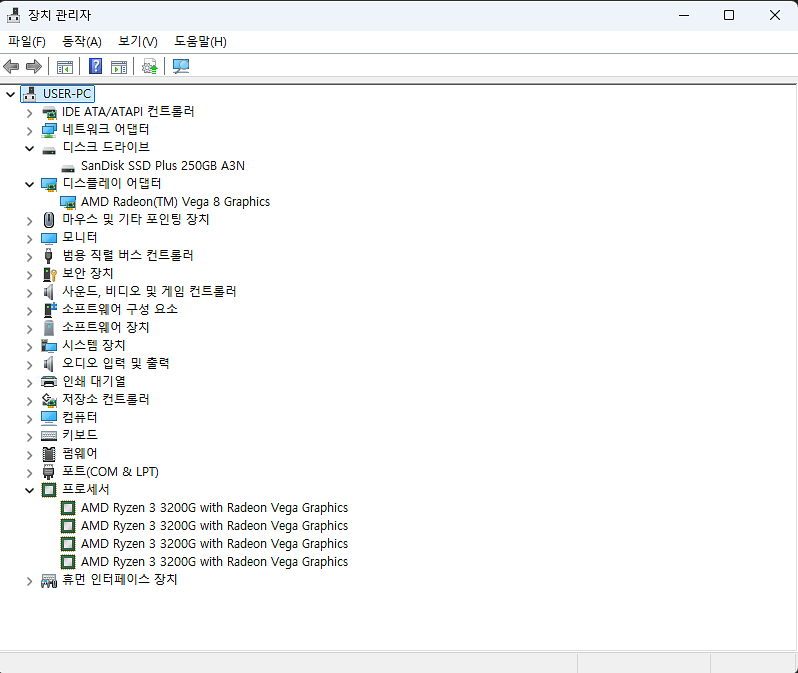Open Help via the blue question mark icon
Screen dimensions: 798x673
coord(95,67)
